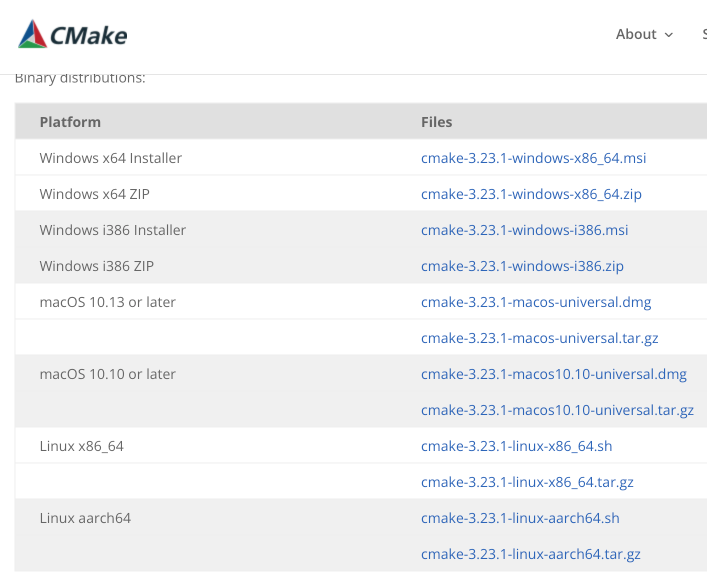Select the 'Windows i386 ZIP' platform text

point(97,266)
